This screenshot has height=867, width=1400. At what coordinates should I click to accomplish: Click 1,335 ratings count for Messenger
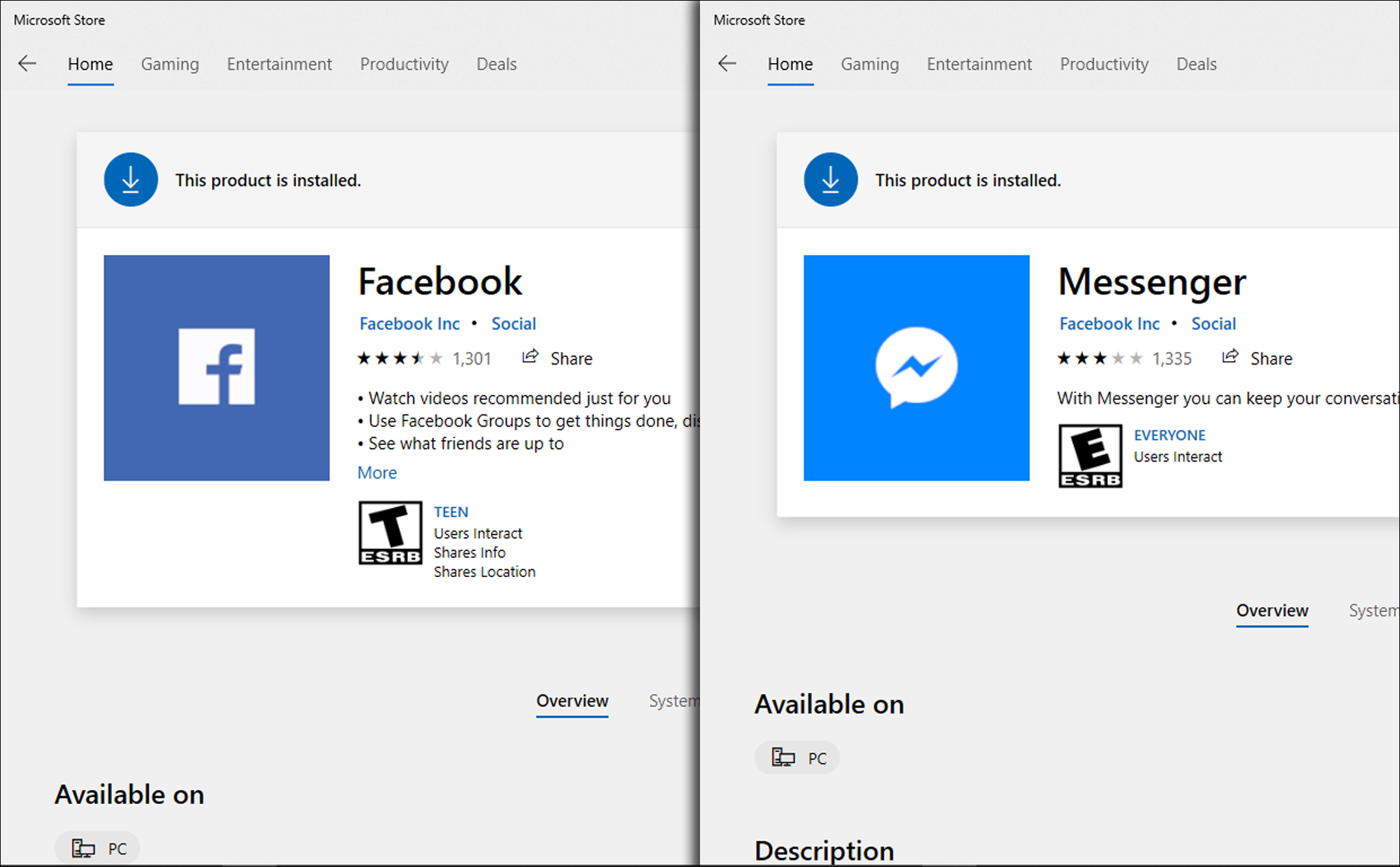point(1172,358)
